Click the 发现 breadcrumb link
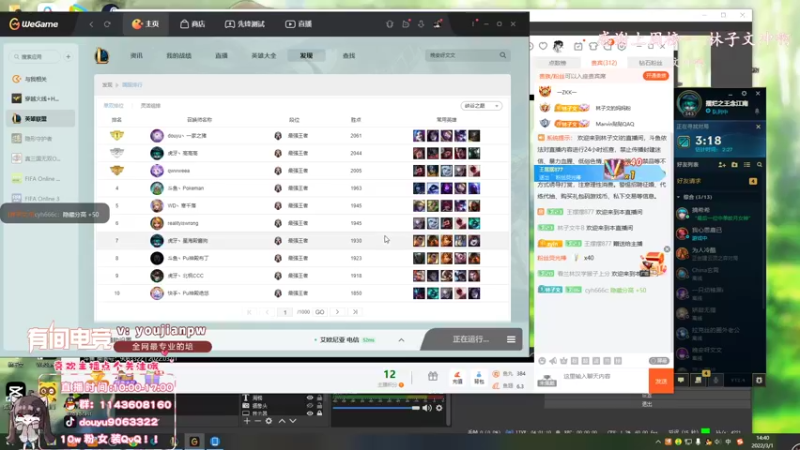Viewport: 800px width, 450px height. [107, 85]
